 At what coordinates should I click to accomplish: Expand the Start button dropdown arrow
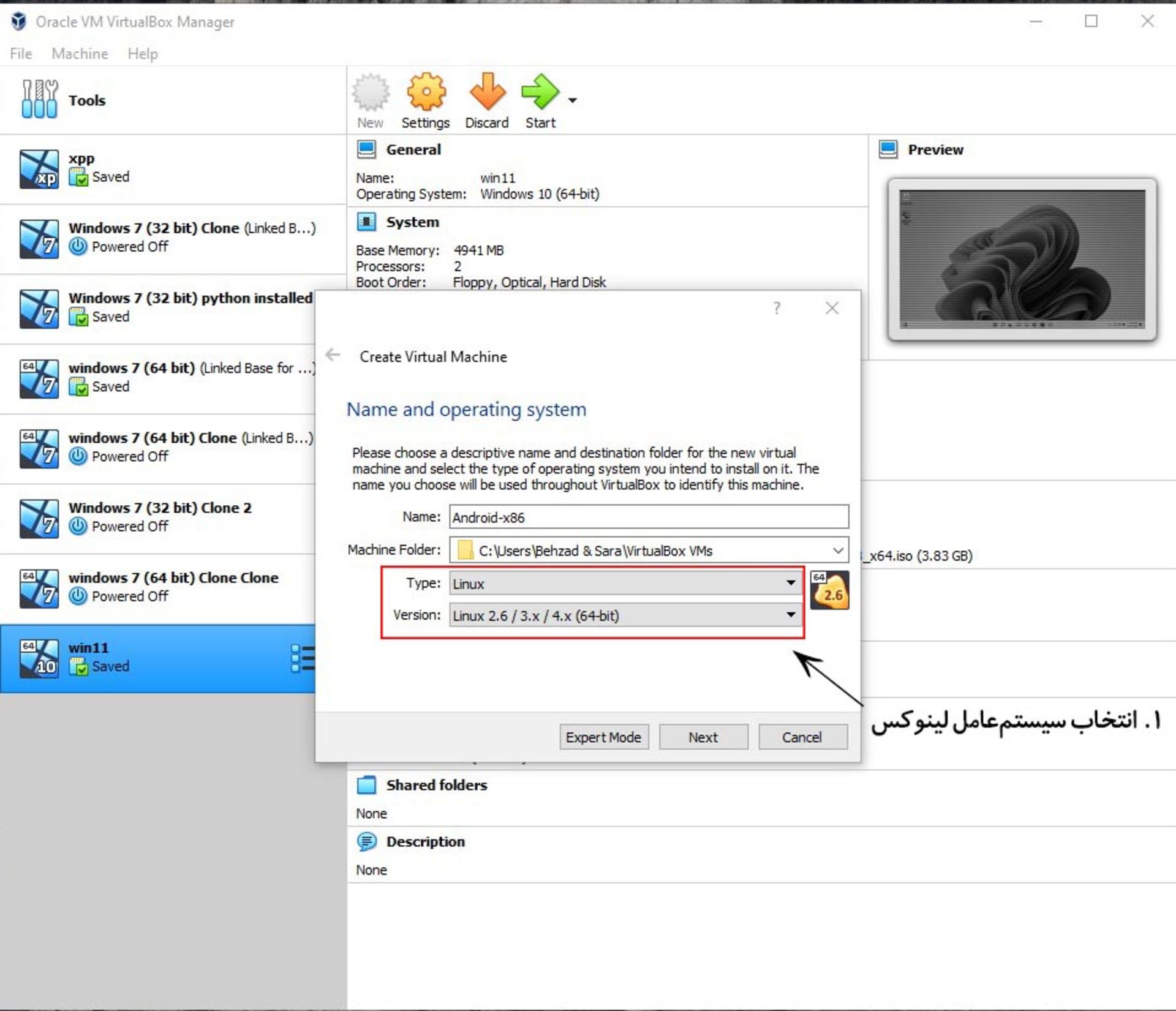click(573, 100)
